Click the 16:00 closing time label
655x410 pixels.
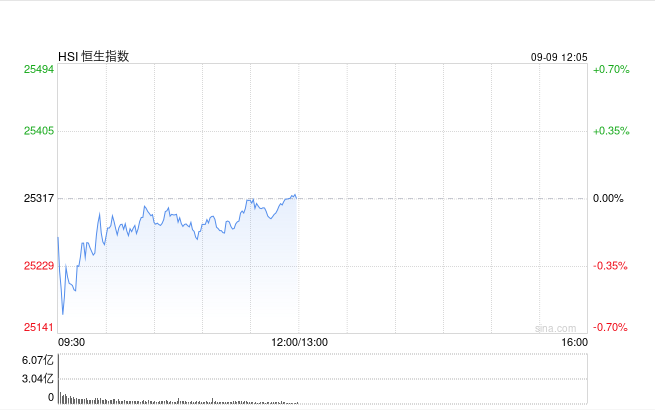574,342
